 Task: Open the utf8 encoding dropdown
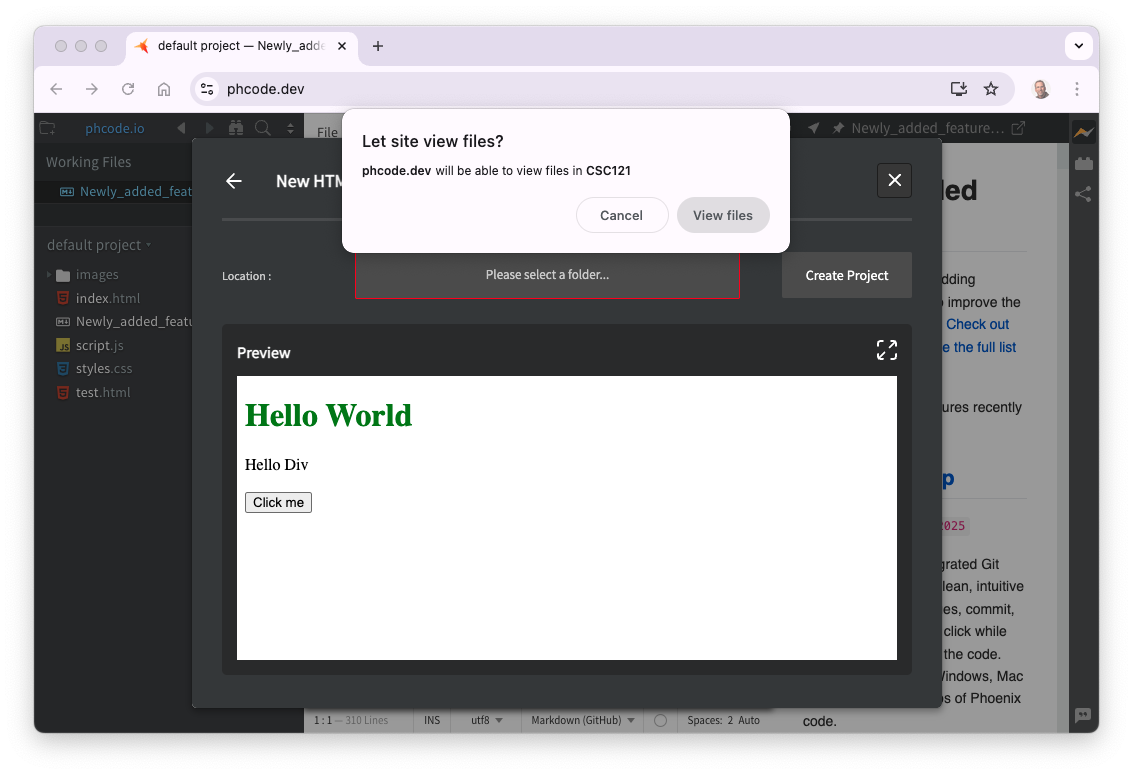click(485, 720)
